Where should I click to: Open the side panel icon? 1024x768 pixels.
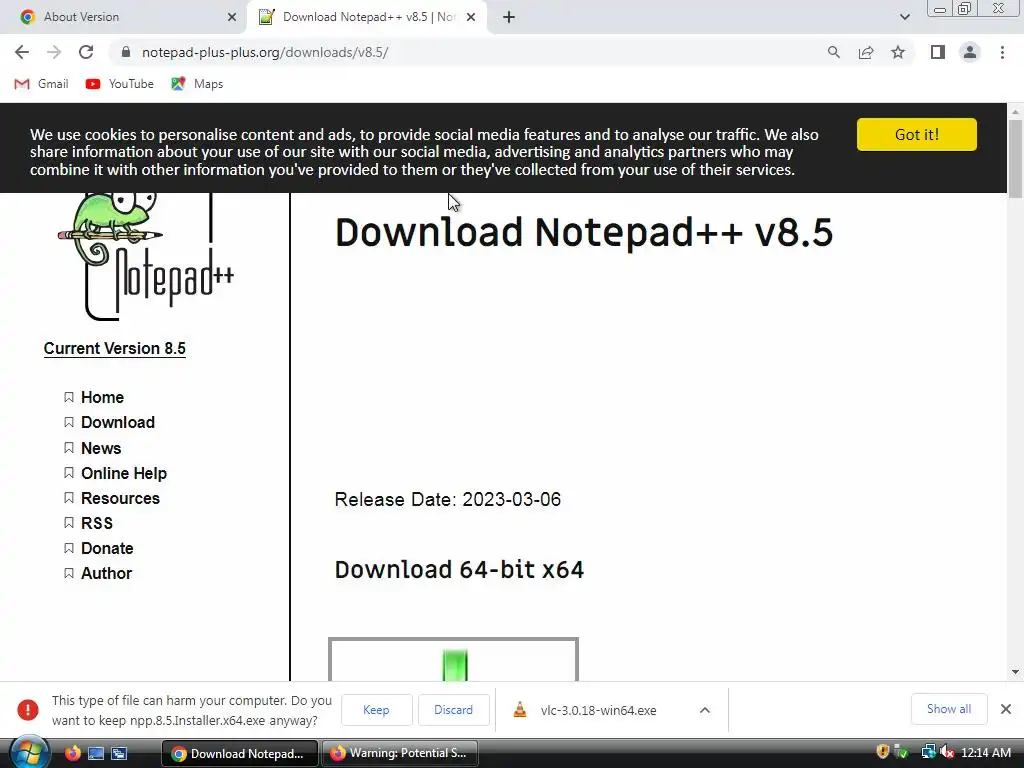tap(938, 52)
